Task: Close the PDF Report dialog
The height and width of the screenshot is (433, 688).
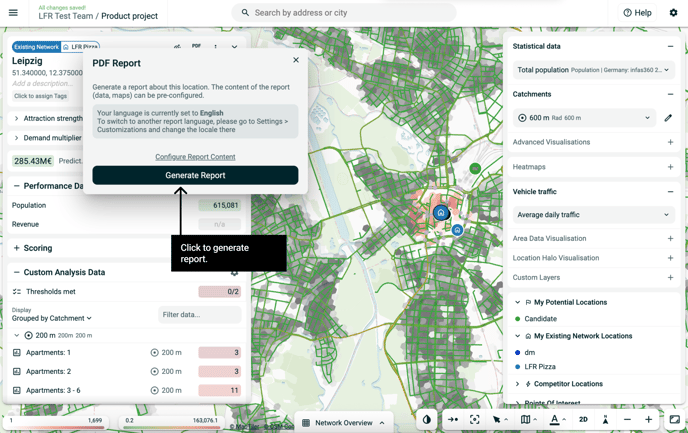Action: tap(296, 60)
